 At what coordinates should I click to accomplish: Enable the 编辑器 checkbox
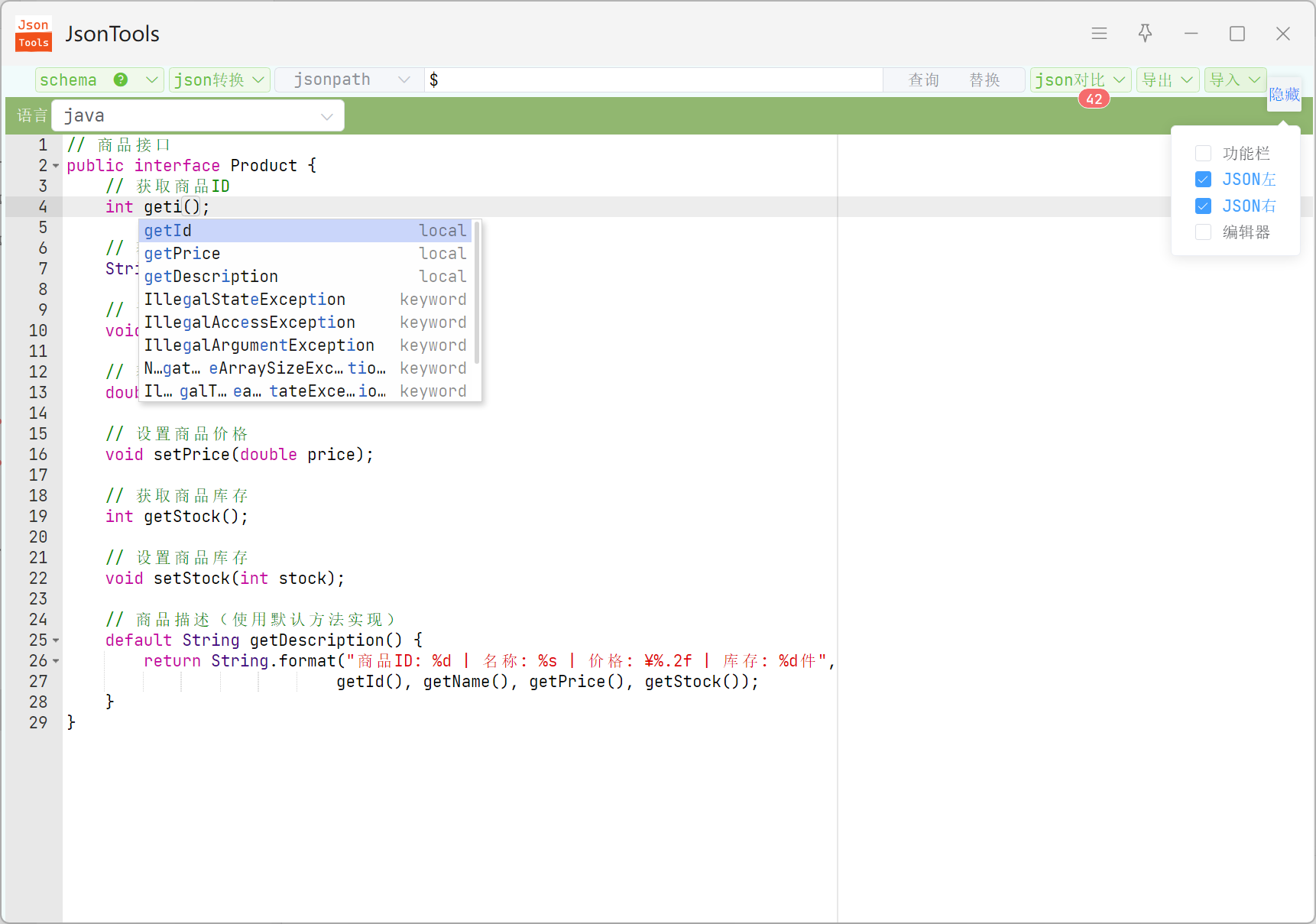[x=1203, y=232]
